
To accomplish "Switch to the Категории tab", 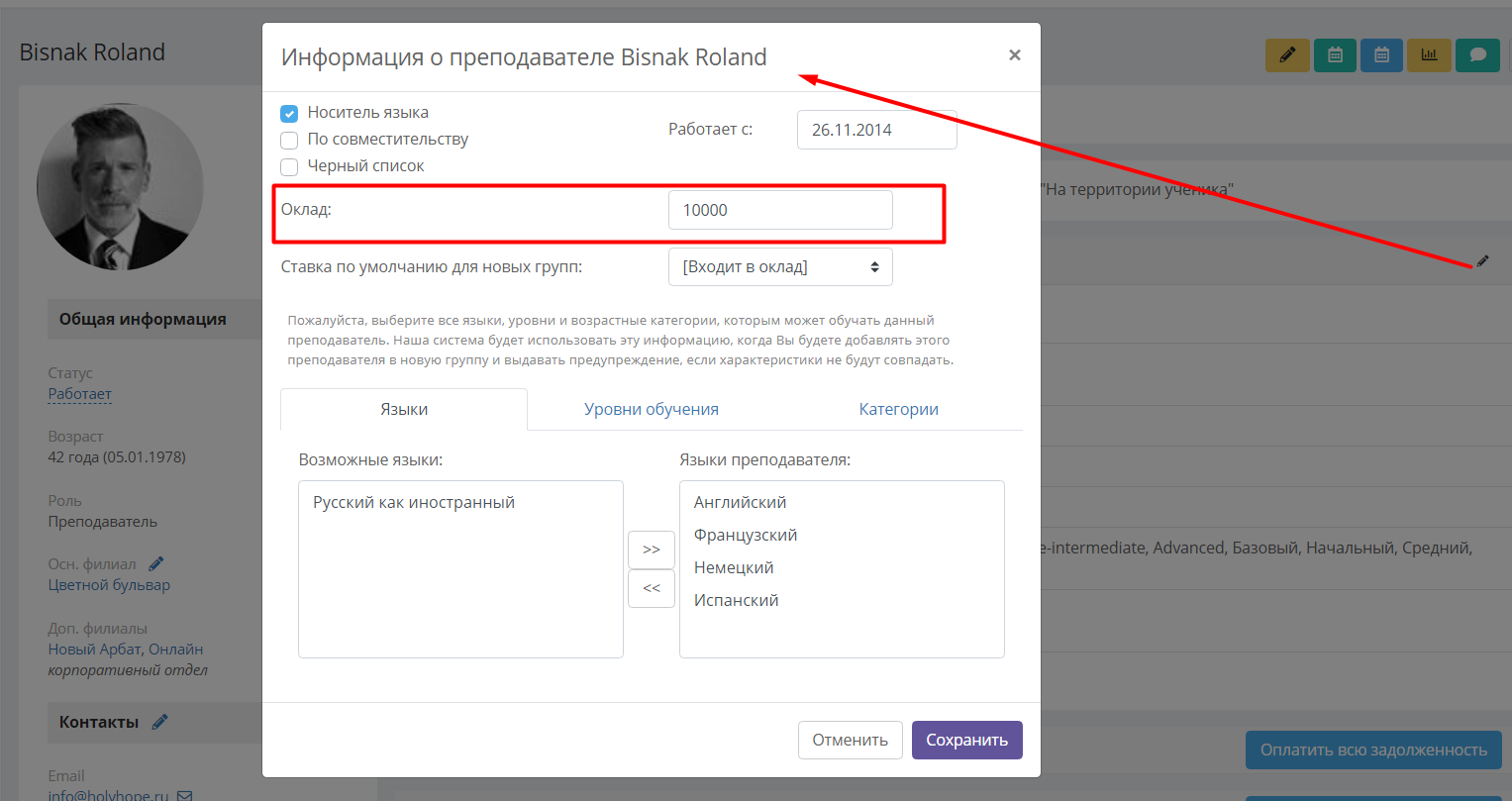I will [x=899, y=409].
